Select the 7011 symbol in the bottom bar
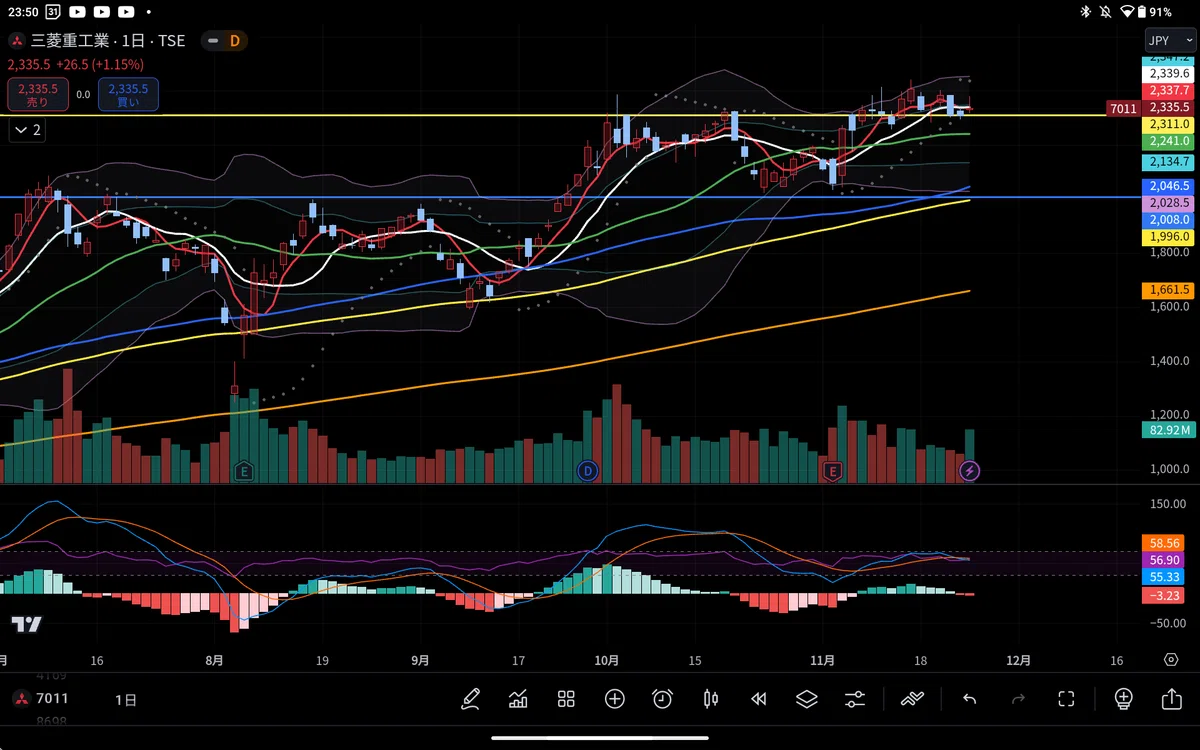 tap(53, 699)
